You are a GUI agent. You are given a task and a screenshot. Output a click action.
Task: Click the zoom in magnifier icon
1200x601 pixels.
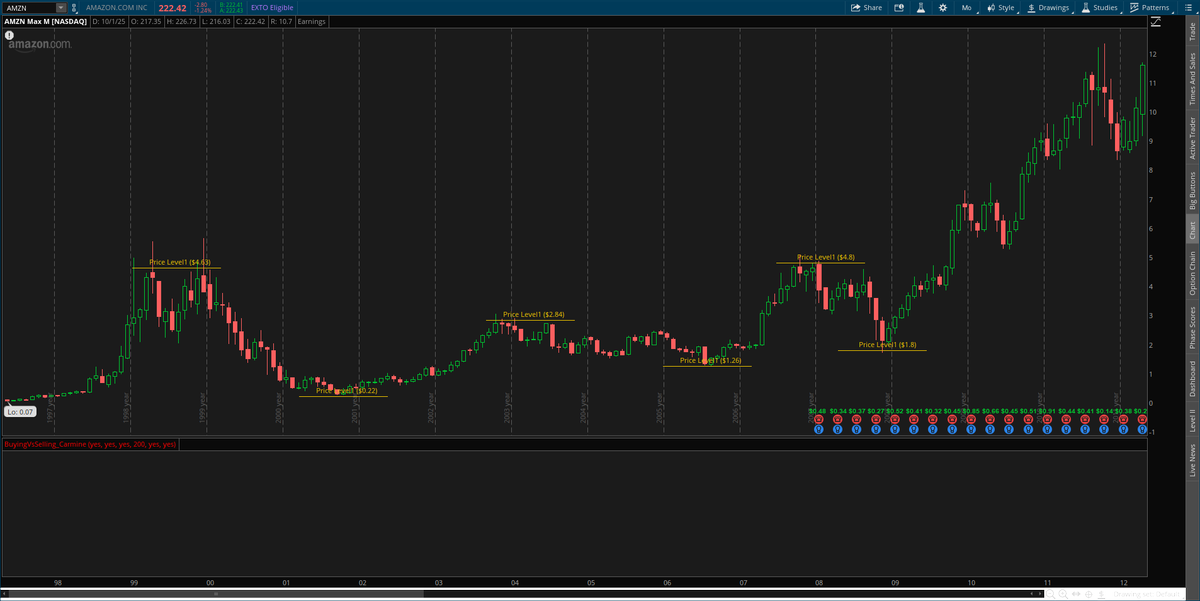click(1063, 594)
